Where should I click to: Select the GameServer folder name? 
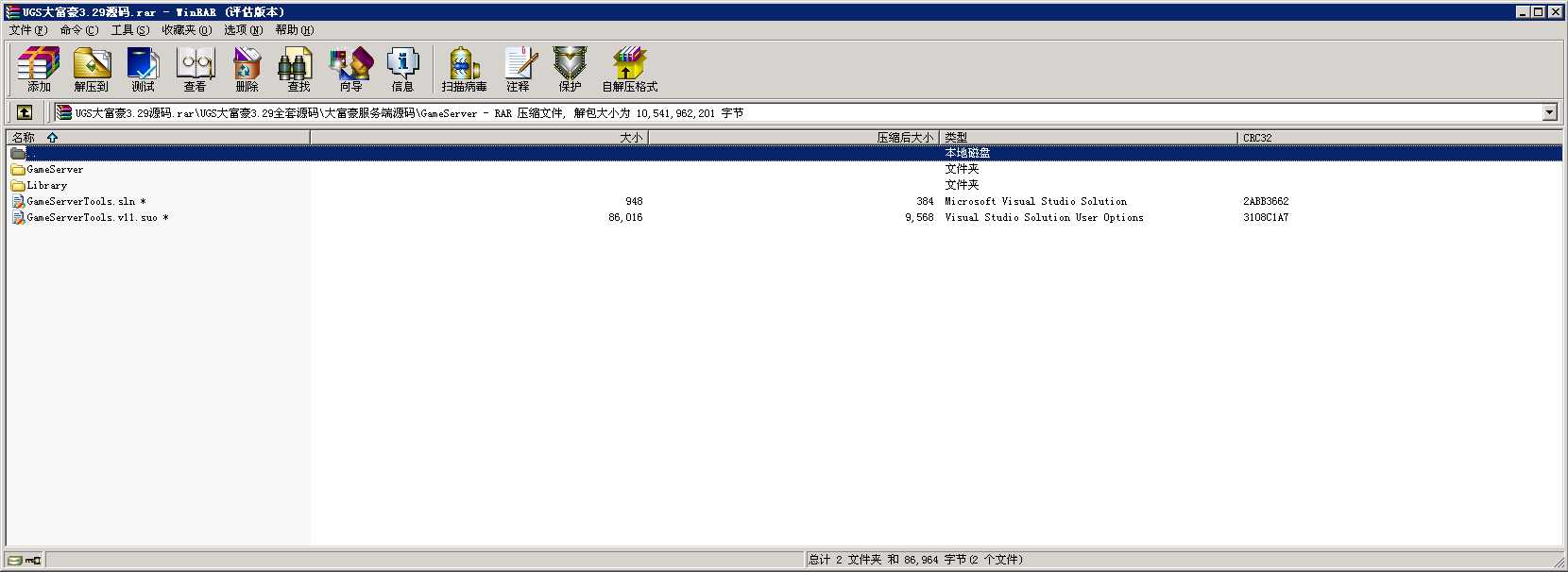55,170
